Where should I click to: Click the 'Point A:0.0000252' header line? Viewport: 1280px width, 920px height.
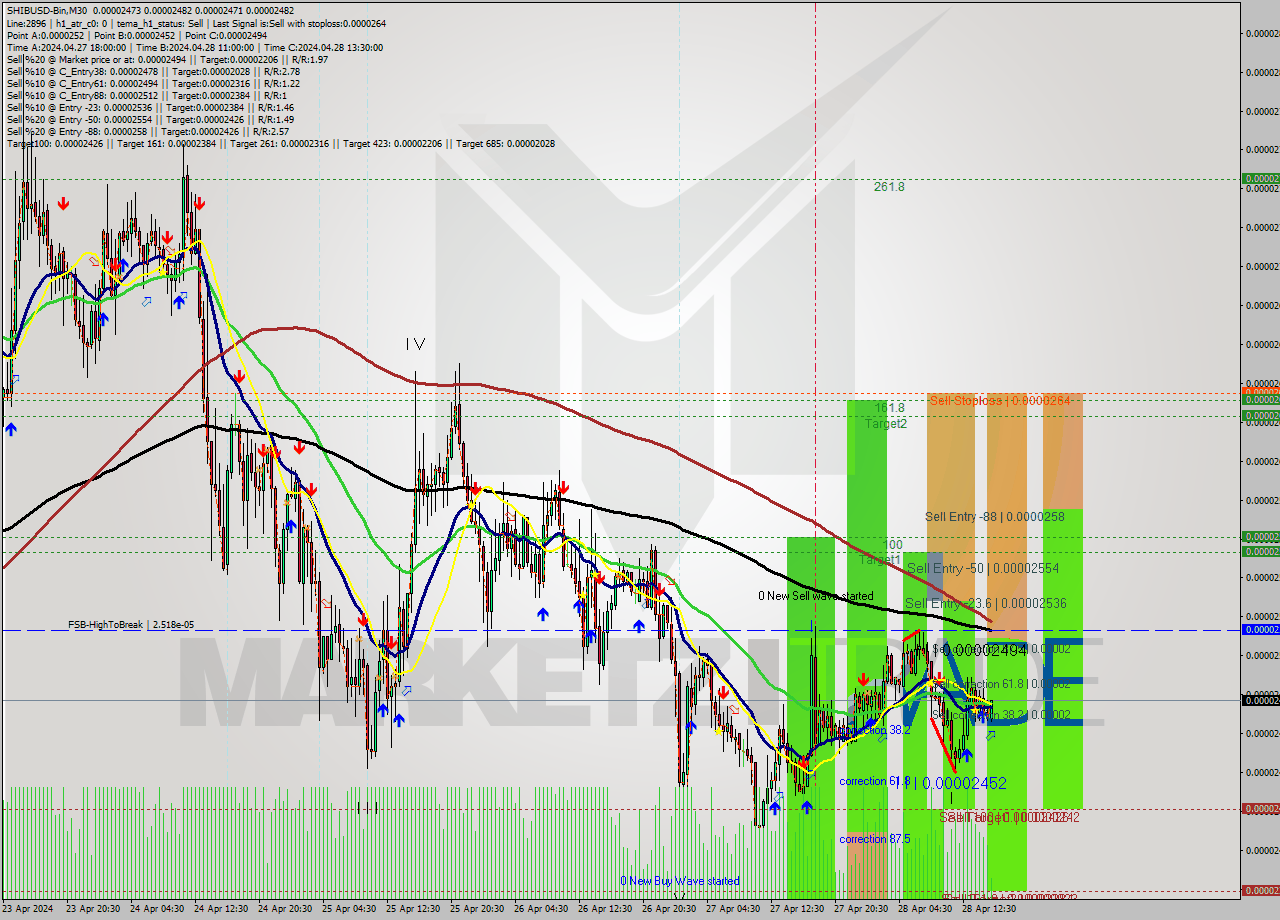137,35
